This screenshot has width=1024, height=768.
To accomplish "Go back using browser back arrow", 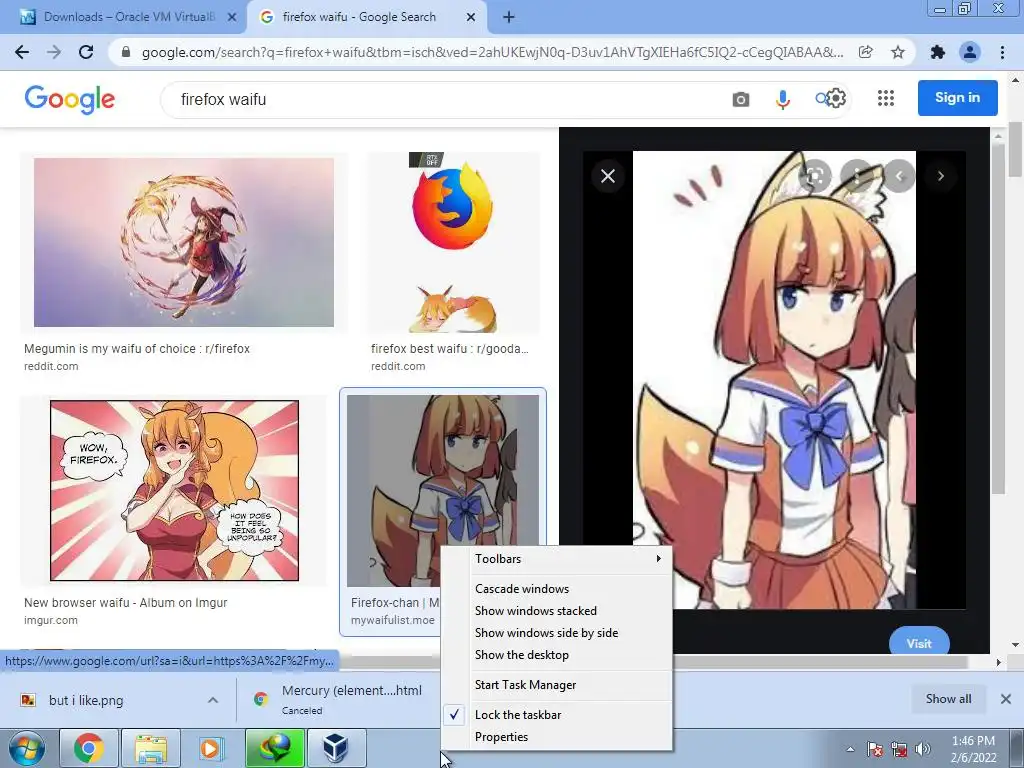I will (x=22, y=52).
